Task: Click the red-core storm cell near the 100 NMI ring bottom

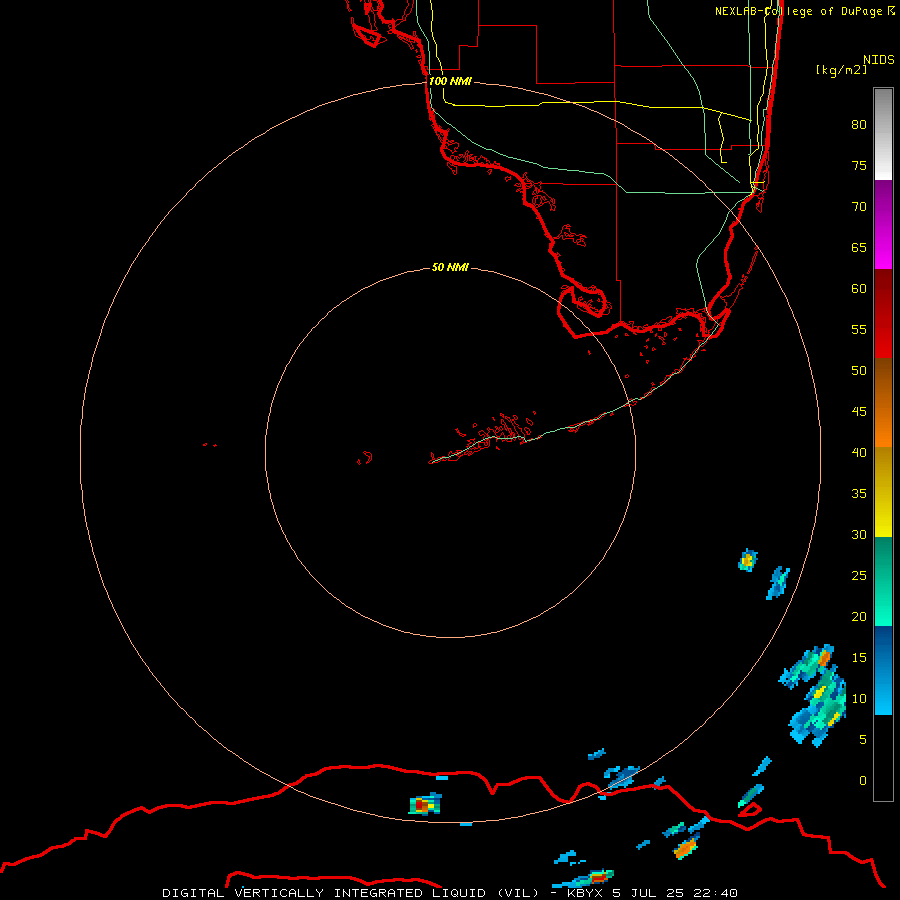Action: tap(425, 804)
